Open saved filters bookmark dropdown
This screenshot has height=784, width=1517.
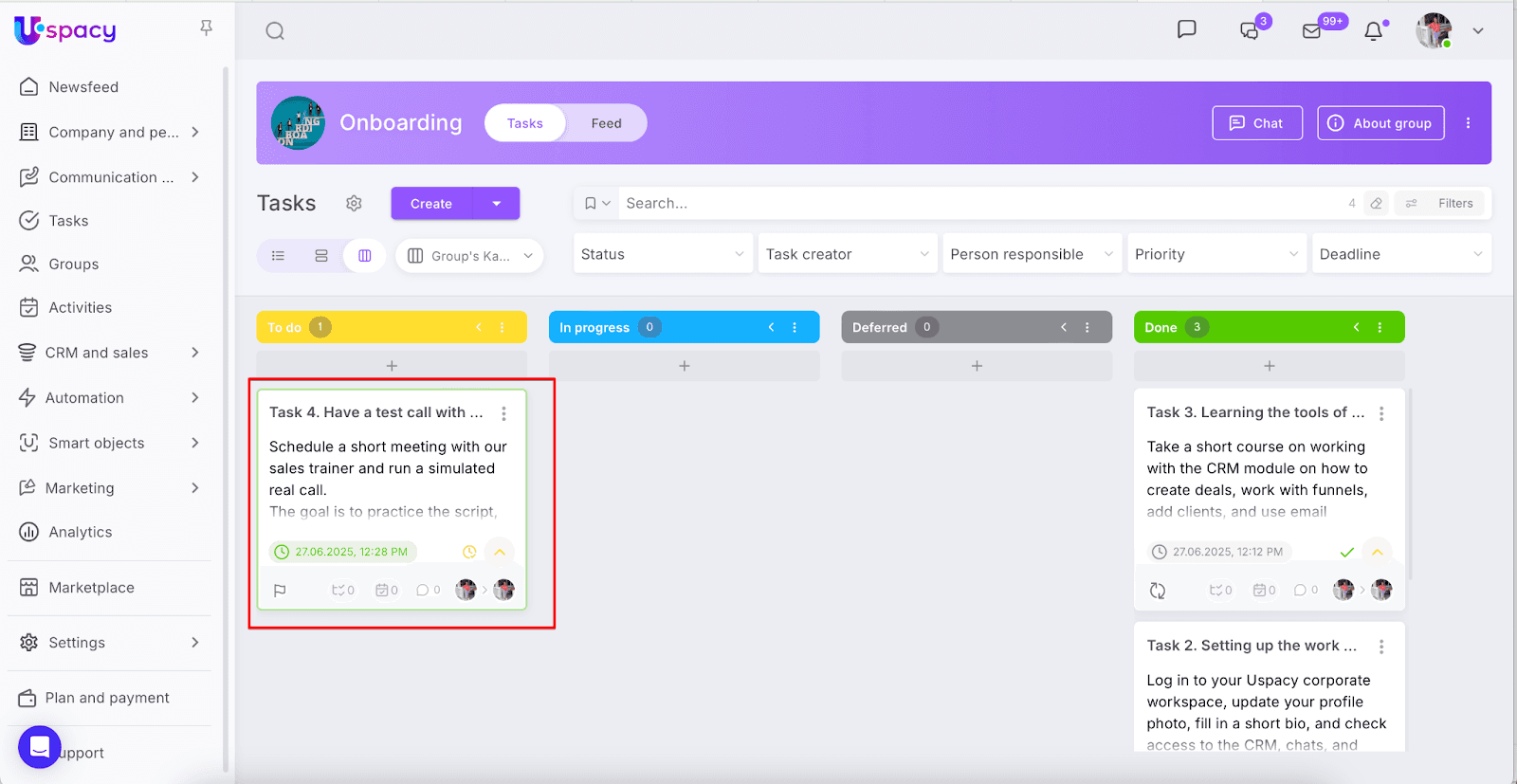coord(597,204)
